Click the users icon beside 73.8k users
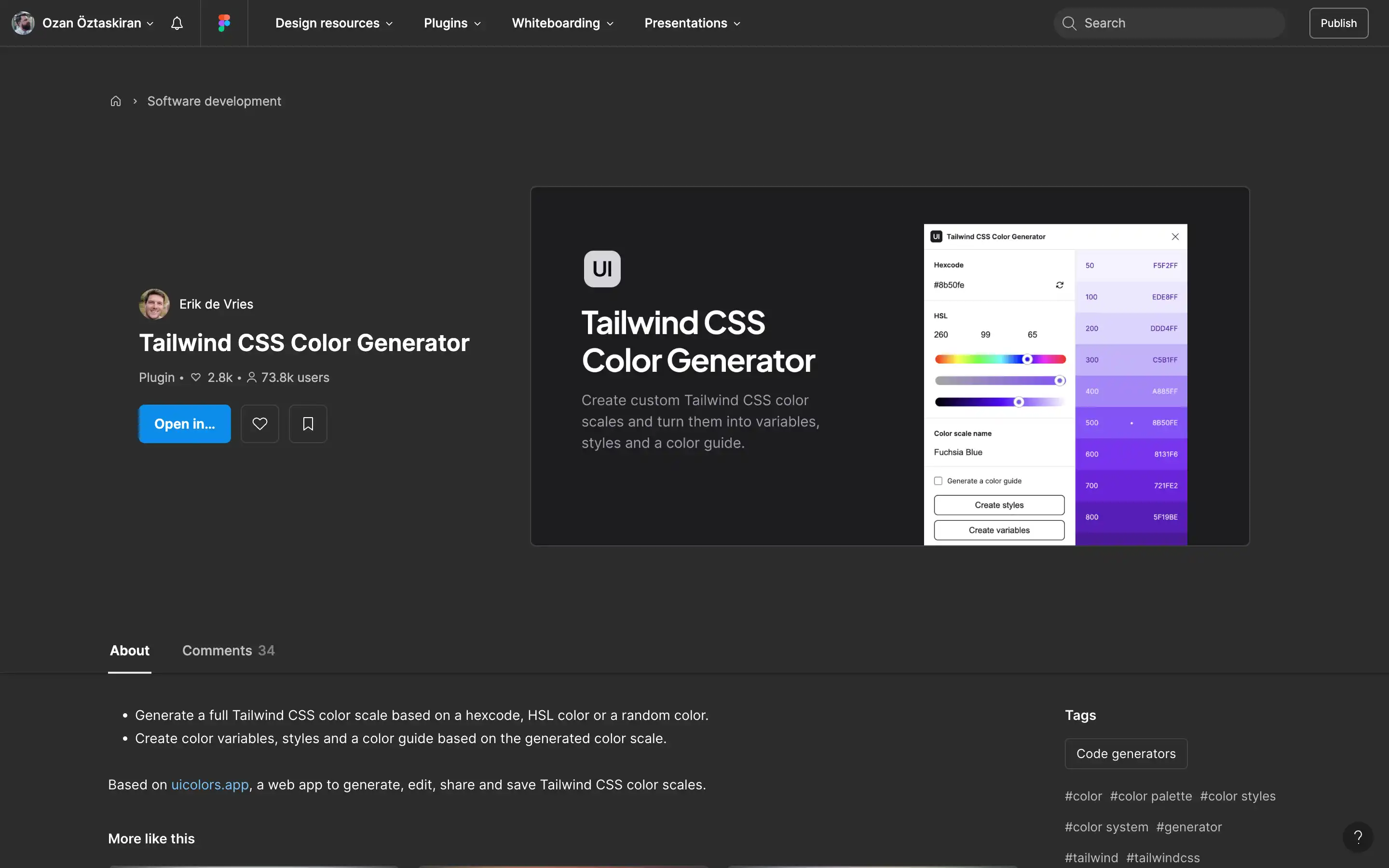The height and width of the screenshot is (868, 1389). (251, 377)
